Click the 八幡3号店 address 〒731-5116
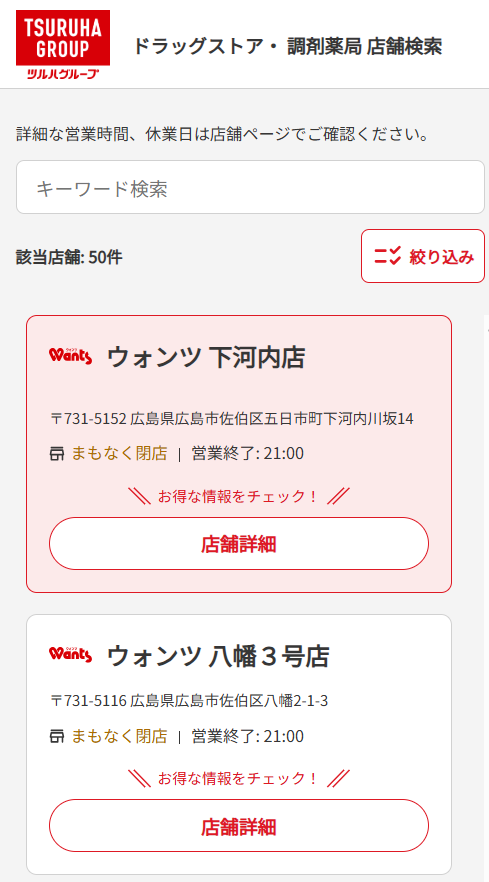Screen dimensions: 489x882 coord(189,701)
